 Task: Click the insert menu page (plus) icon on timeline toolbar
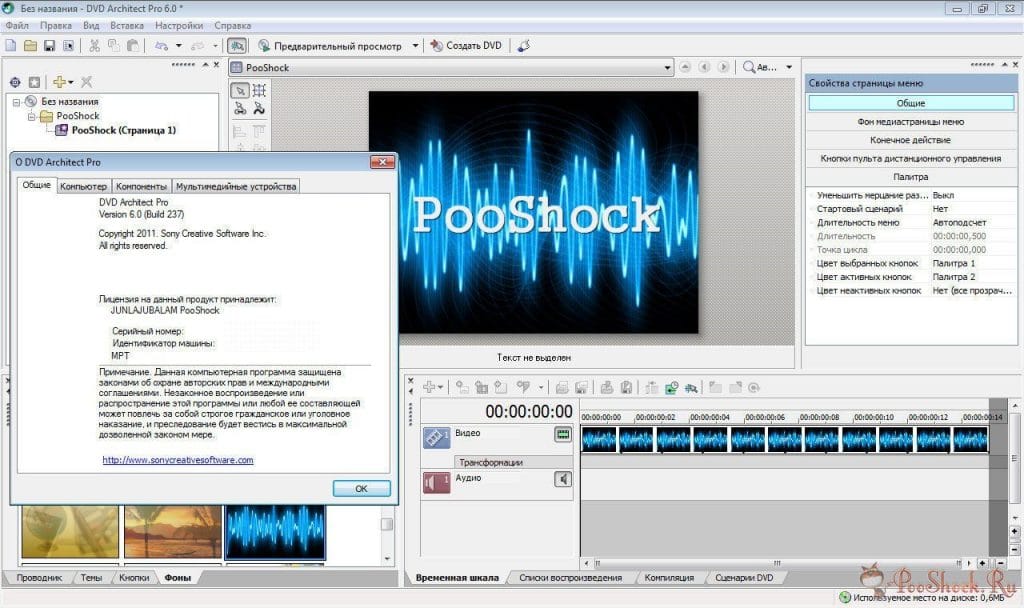tap(428, 389)
